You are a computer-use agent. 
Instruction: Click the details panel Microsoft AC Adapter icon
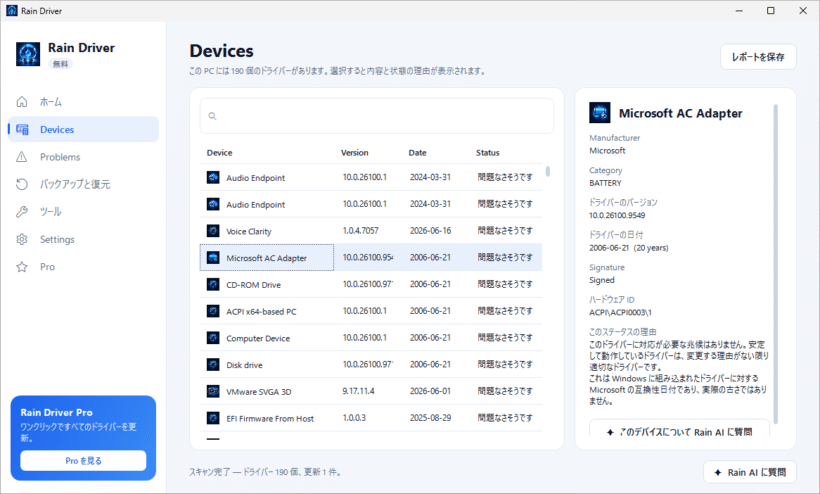[x=599, y=112]
